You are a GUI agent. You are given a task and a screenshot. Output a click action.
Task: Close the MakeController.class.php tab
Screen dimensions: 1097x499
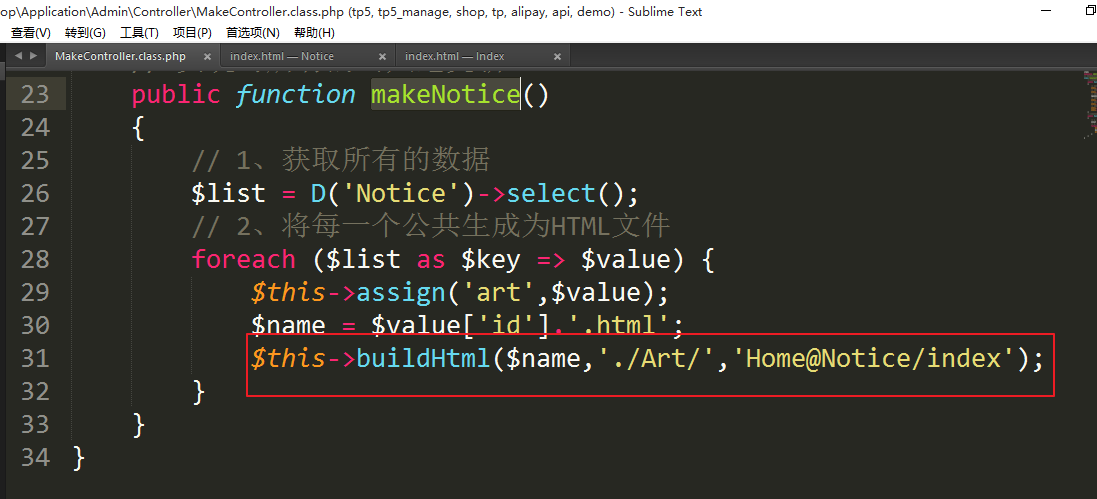point(207,57)
